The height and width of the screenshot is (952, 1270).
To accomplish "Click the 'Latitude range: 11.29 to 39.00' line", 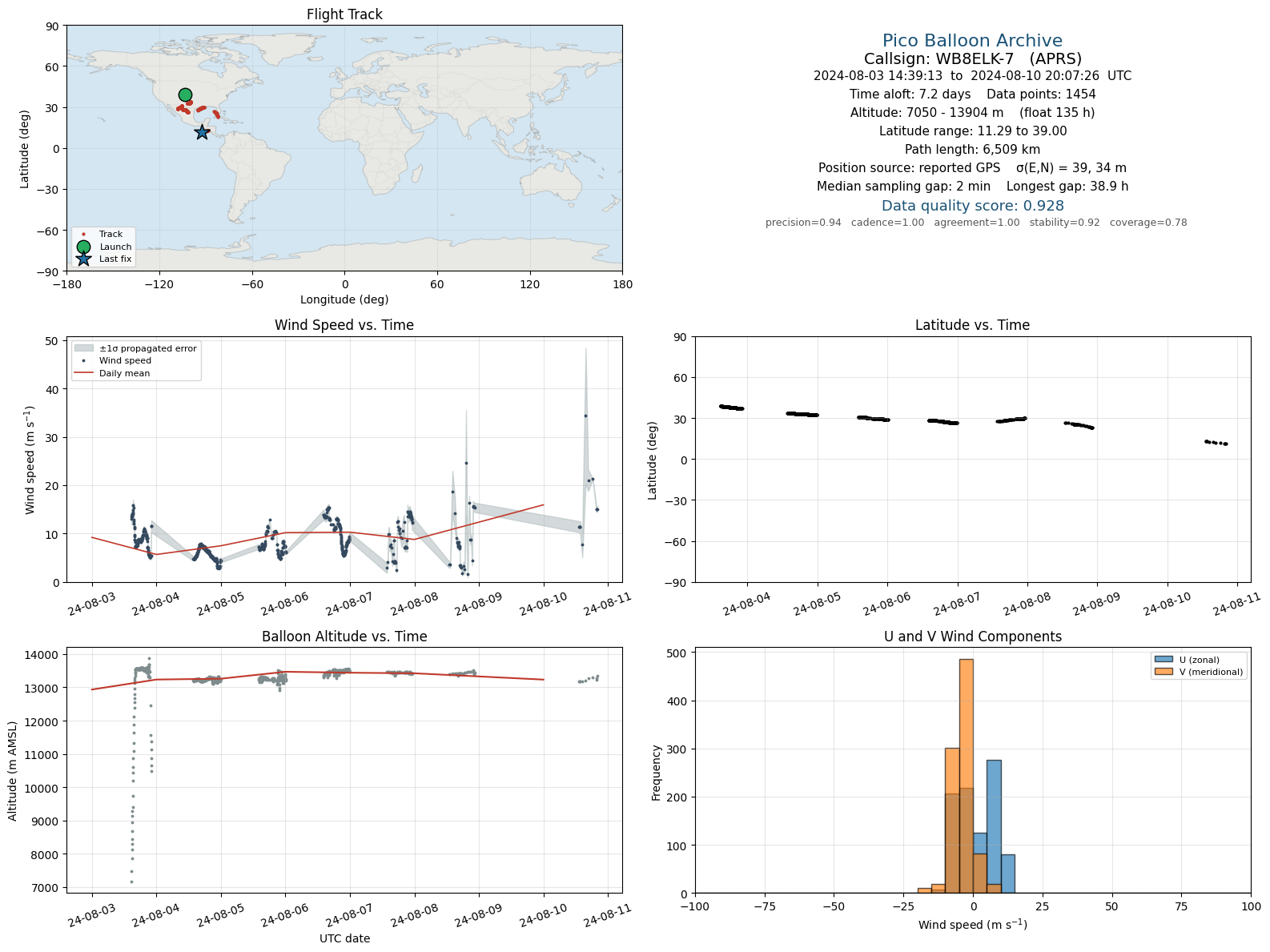I will coord(972,131).
